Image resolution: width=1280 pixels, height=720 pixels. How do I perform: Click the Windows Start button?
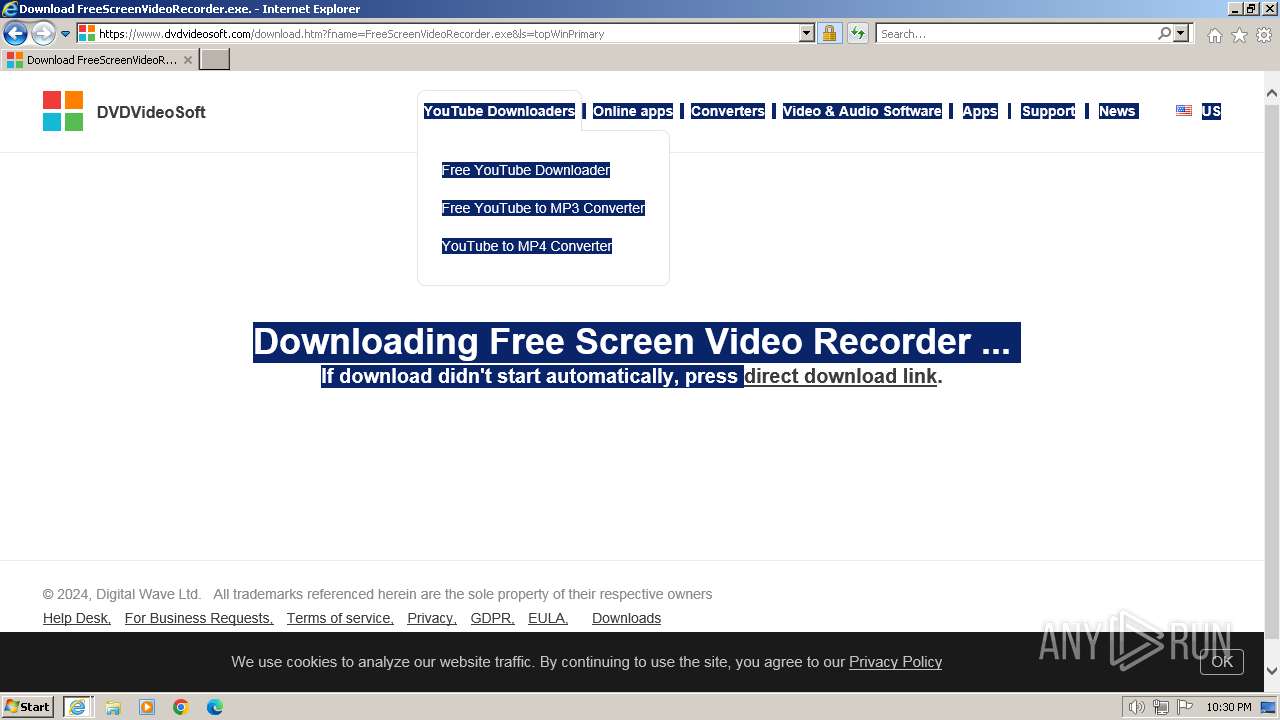coord(28,707)
